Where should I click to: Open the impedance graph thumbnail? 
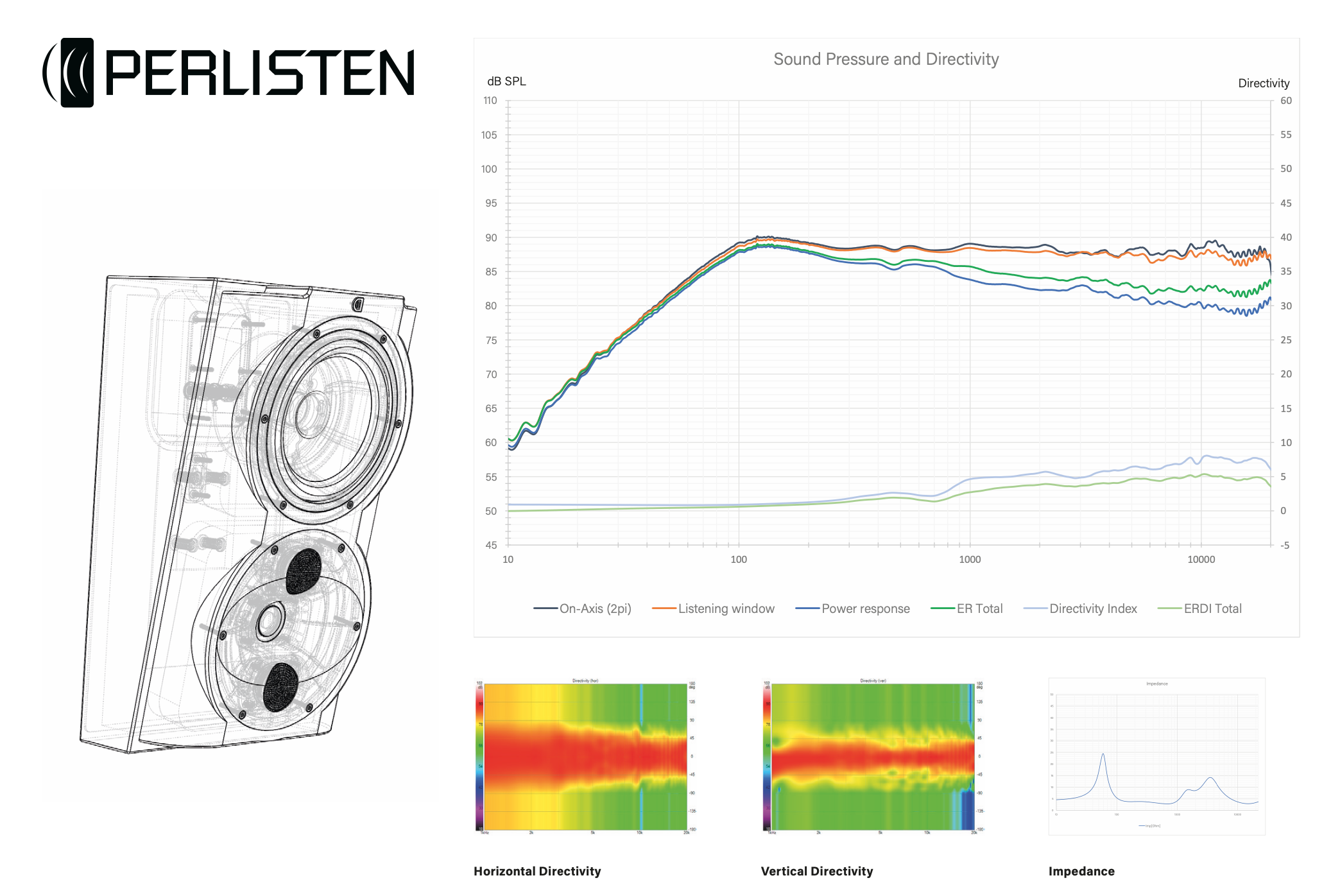tap(1156, 756)
